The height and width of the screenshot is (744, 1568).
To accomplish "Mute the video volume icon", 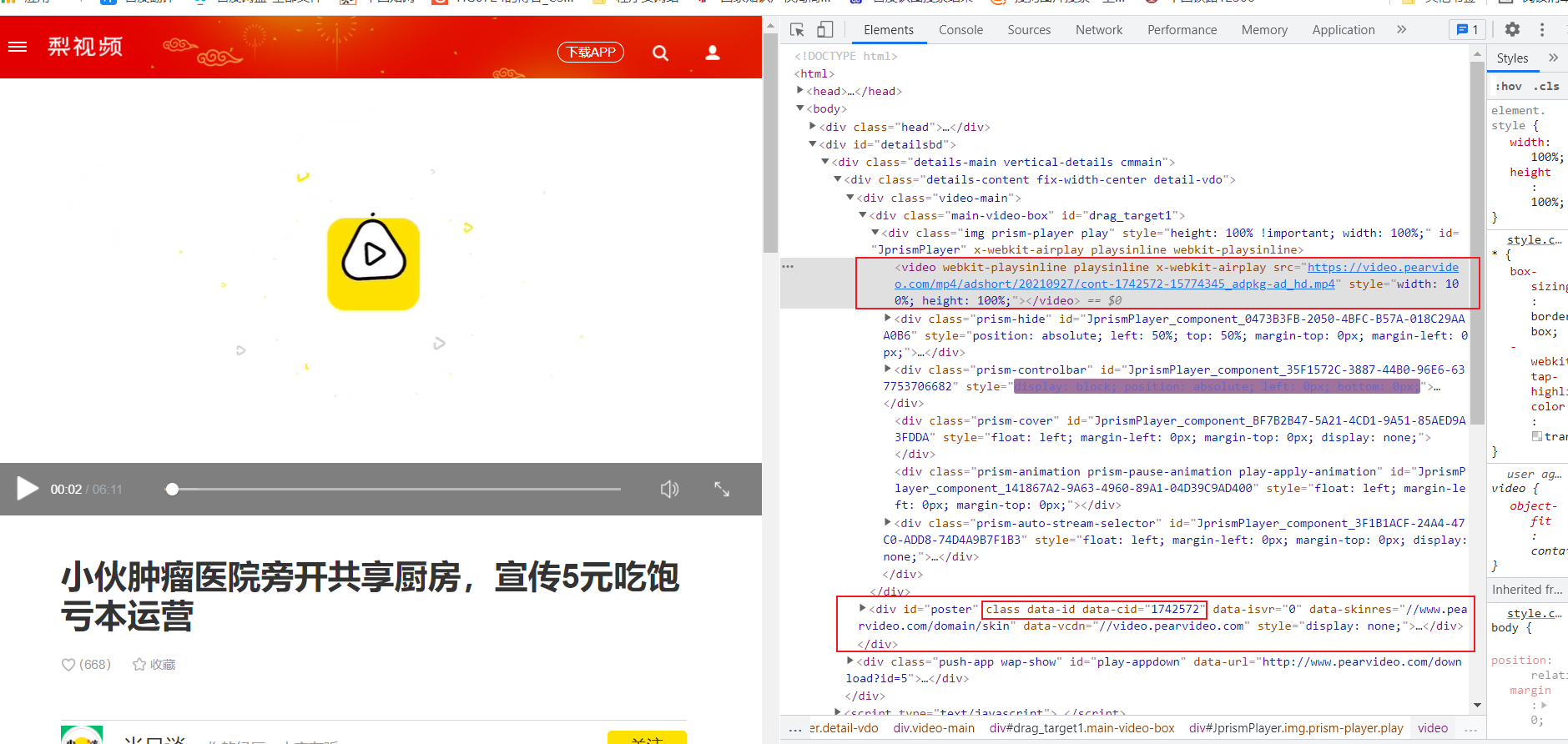I will 669,489.
